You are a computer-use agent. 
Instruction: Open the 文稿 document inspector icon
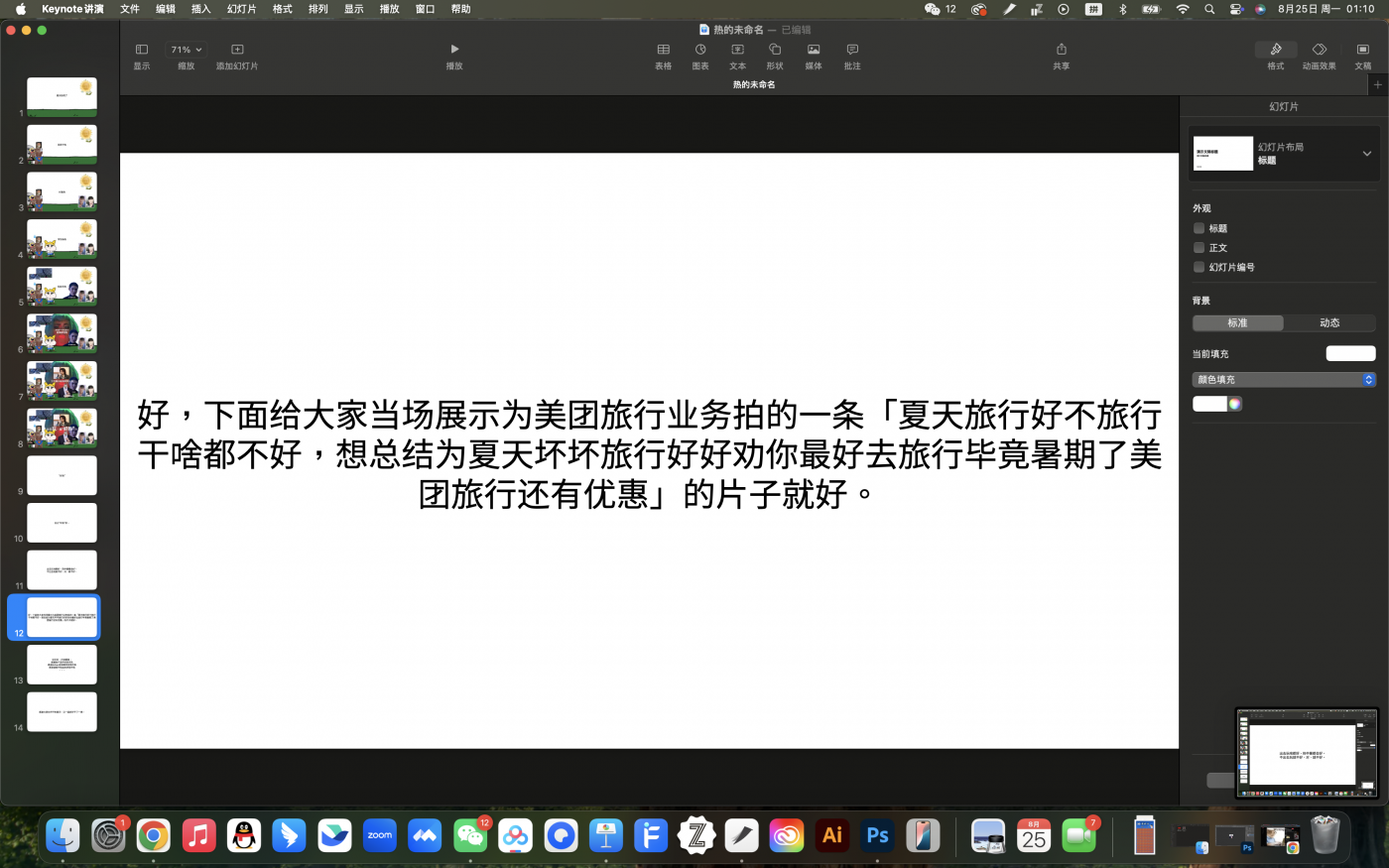[1363, 50]
